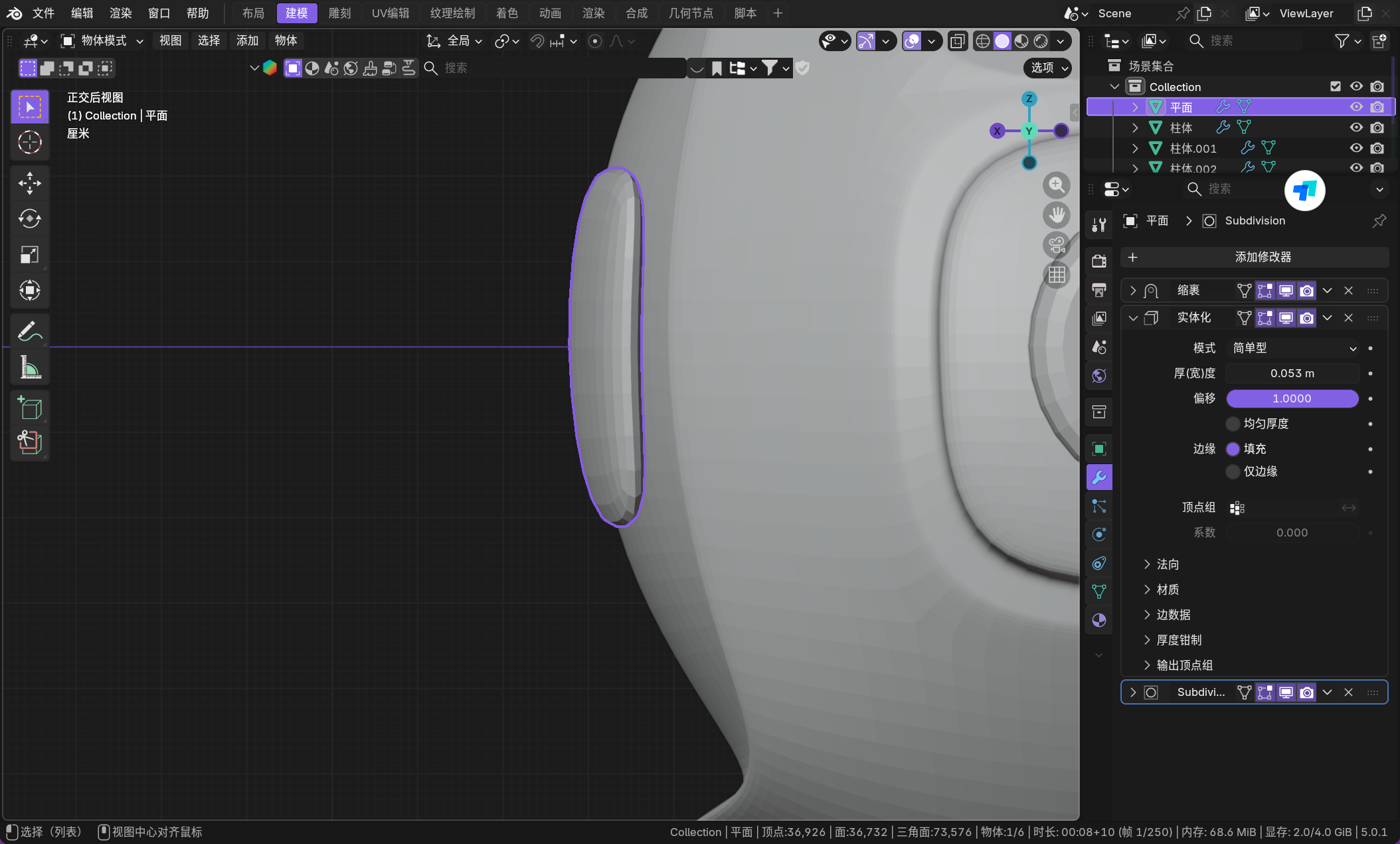Switch to the 雕刻 workspace tab
This screenshot has height=844, width=1400.
[339, 13]
